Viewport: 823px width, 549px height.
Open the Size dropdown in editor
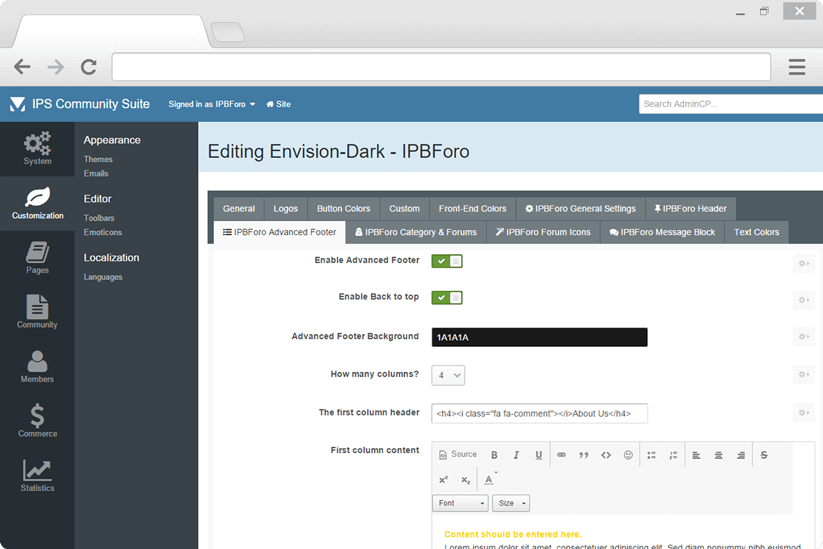[511, 503]
